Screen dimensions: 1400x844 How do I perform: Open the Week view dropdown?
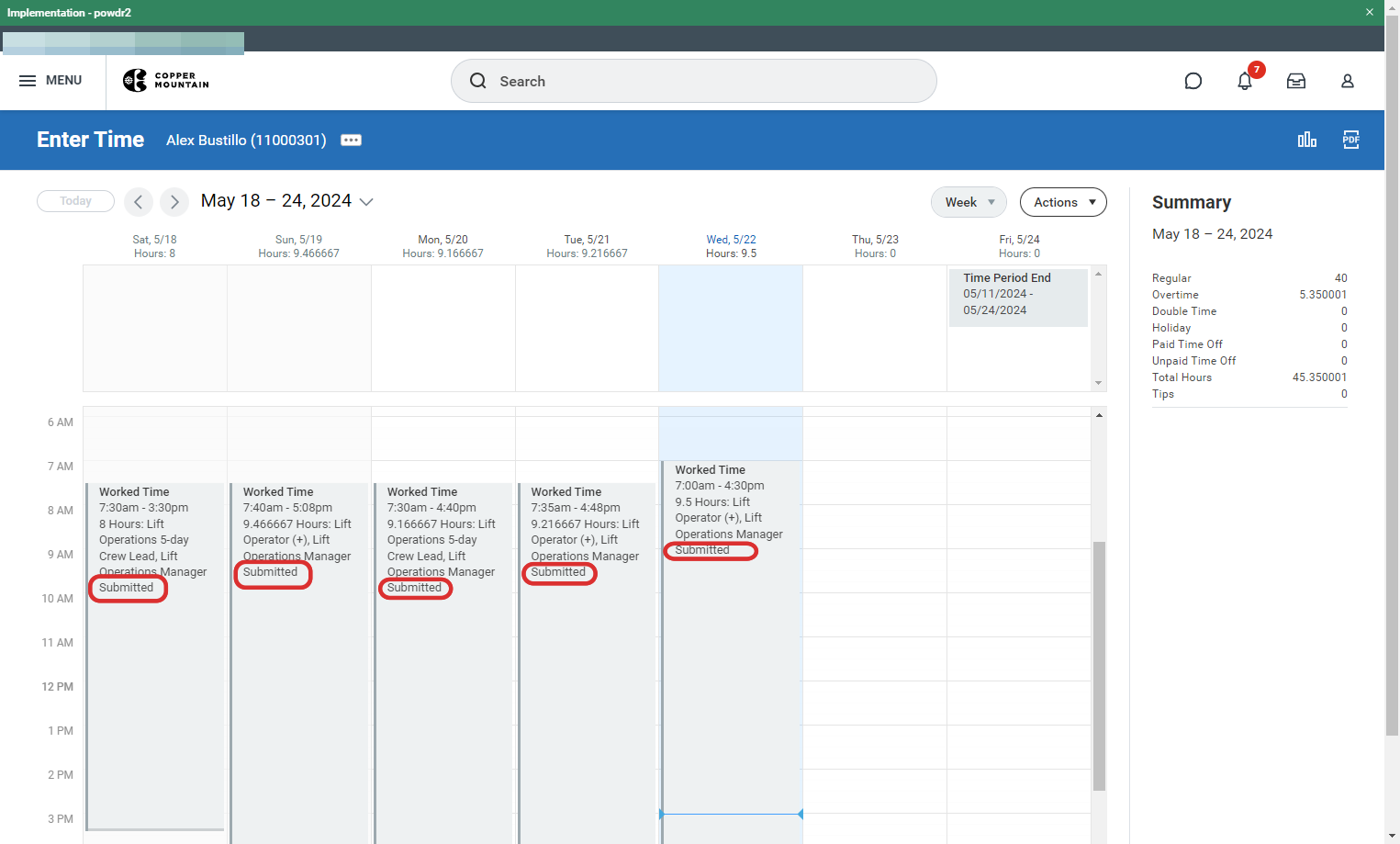(969, 202)
